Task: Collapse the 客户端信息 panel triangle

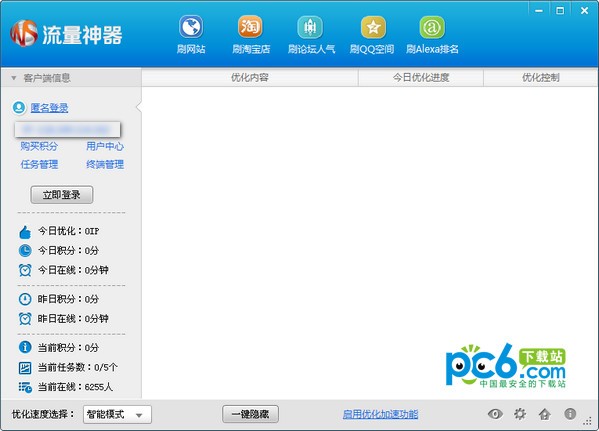Action: [x=14, y=78]
